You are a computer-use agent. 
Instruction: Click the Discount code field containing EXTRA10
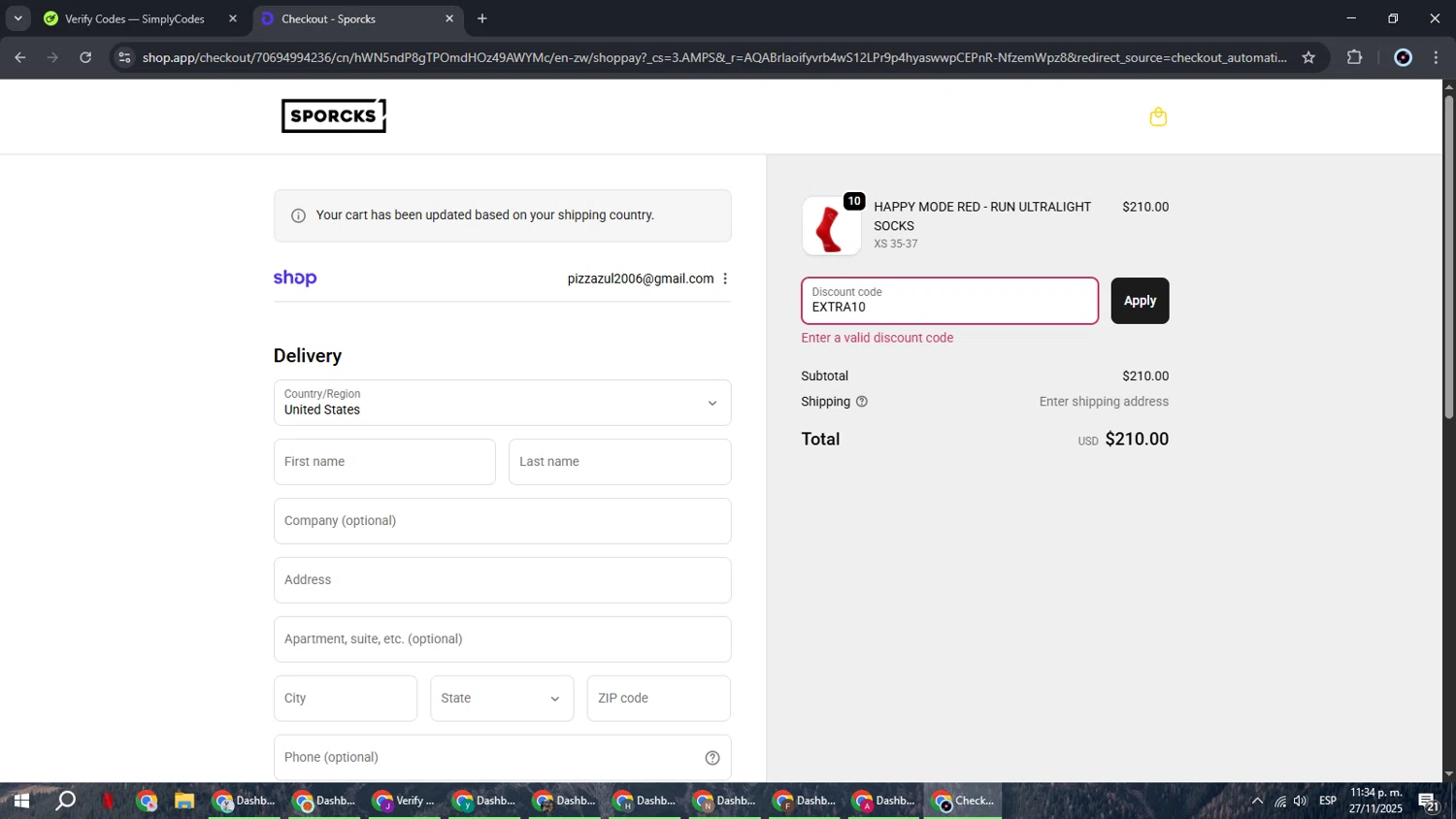pyautogui.click(x=949, y=301)
